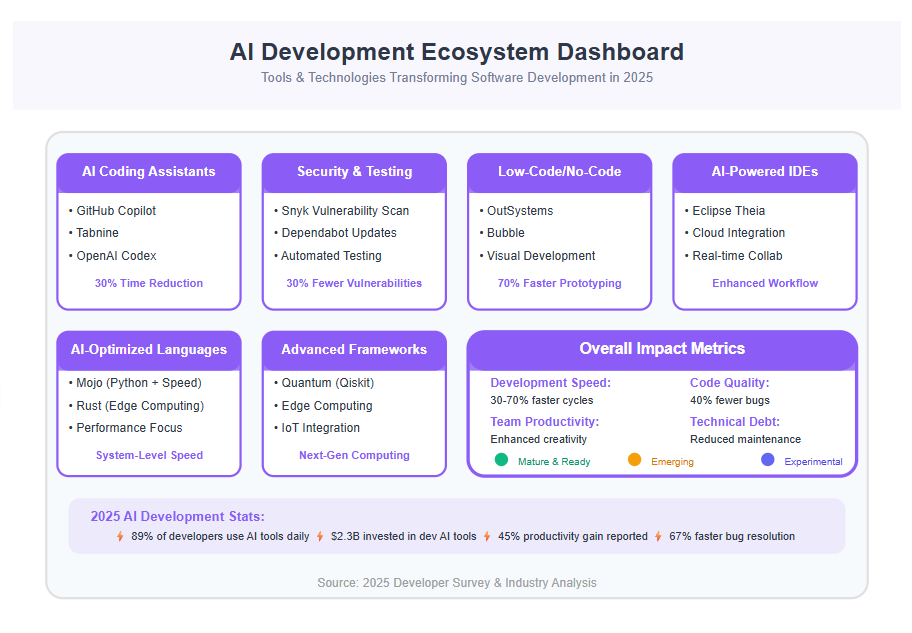Click the Quantum (Qiskit) item
The width and height of the screenshot is (912, 633).
point(324,383)
